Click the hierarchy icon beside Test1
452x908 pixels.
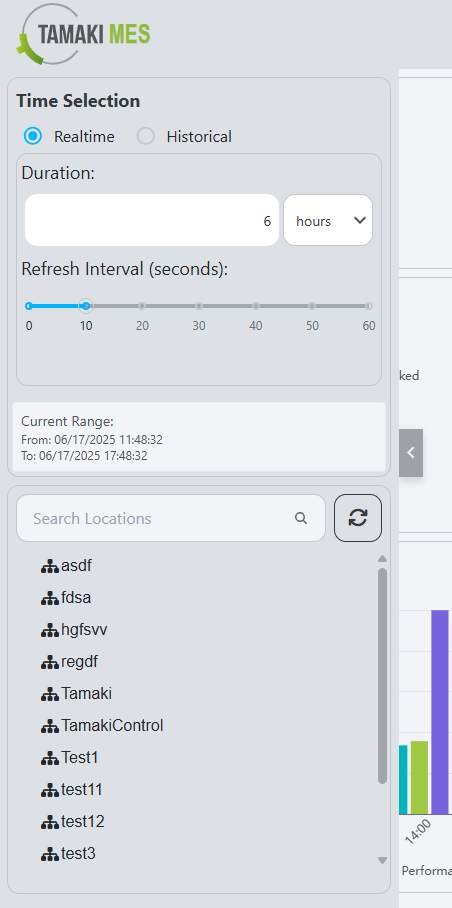pyautogui.click(x=50, y=759)
